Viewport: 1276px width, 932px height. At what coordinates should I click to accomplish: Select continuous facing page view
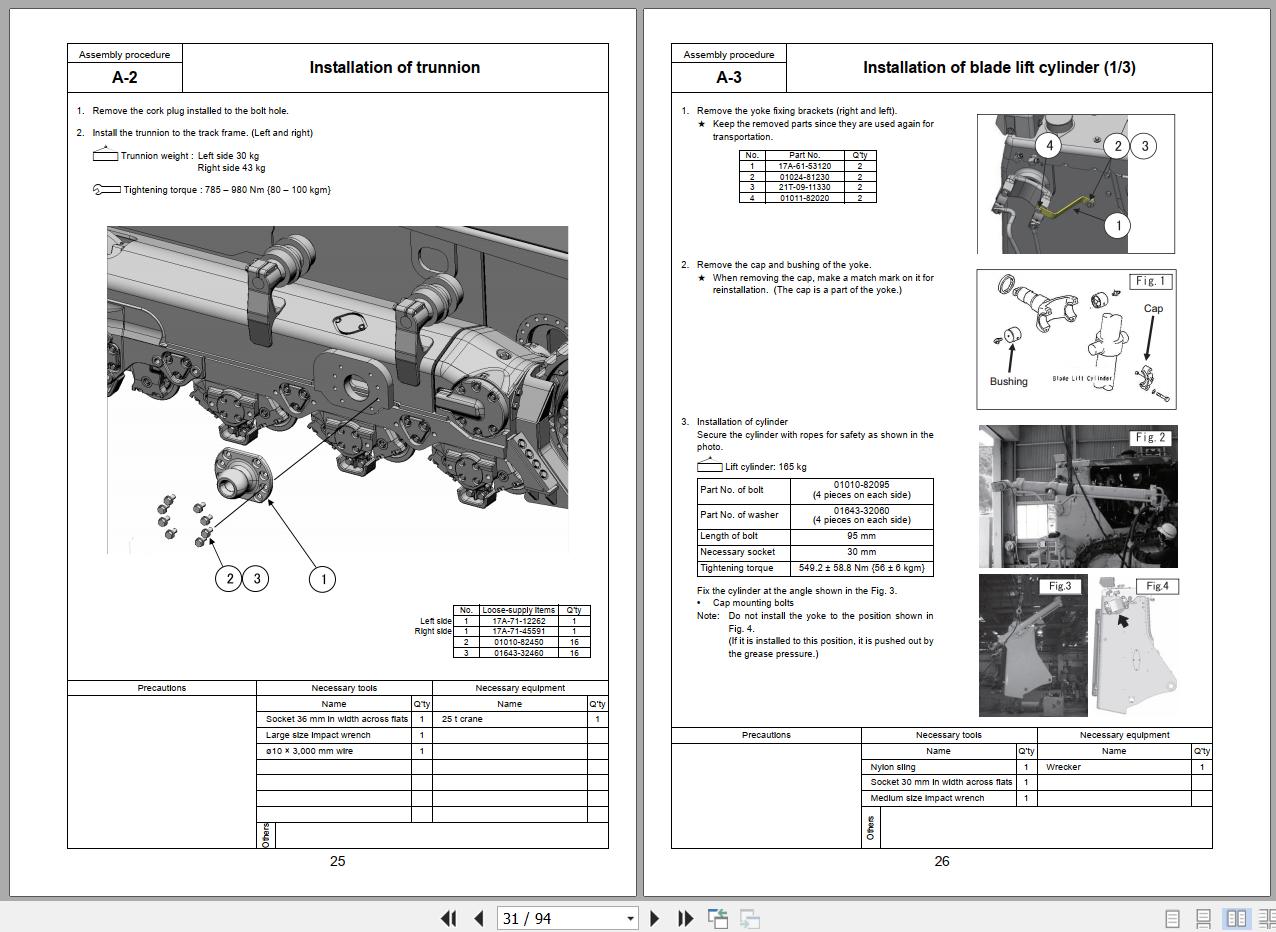click(1266, 918)
